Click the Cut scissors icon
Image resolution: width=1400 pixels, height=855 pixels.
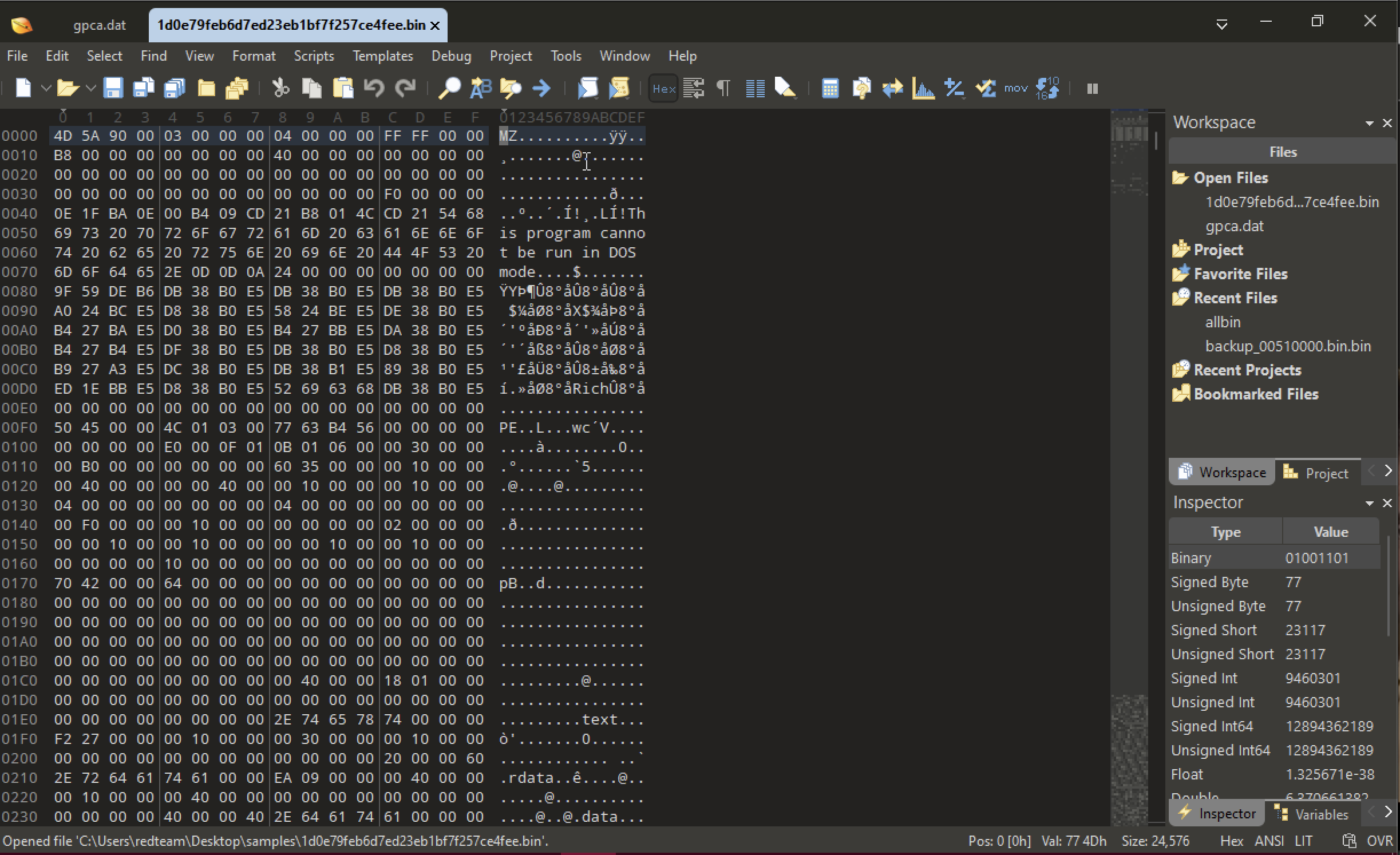280,89
